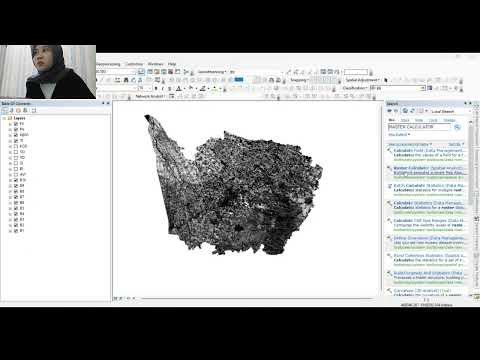
Task: Toggle B1 layer checkbox
Action: coord(16,230)
